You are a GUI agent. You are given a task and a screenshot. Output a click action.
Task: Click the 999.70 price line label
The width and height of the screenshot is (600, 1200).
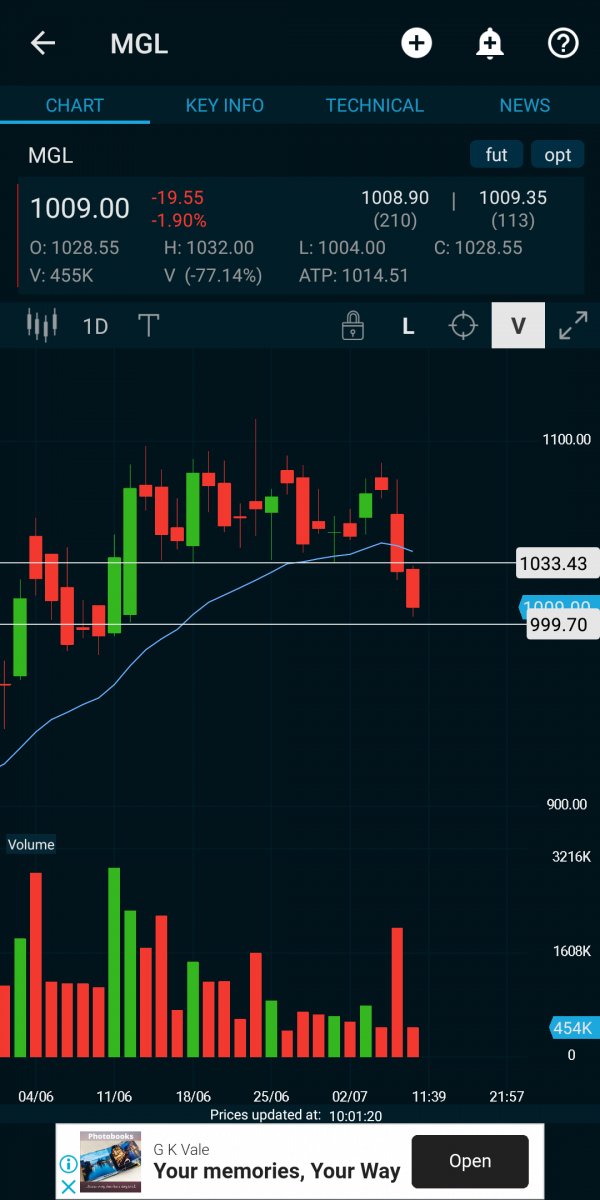[x=561, y=625]
